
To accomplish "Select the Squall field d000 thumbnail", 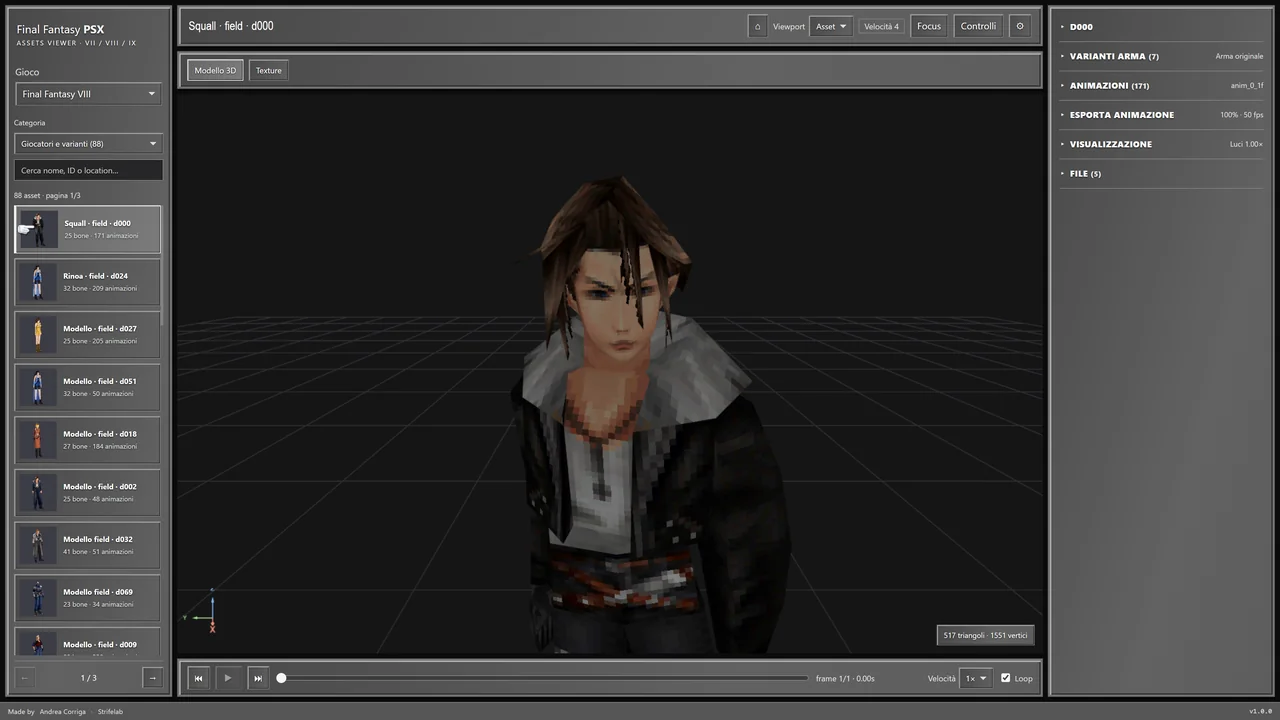I will coord(38,229).
